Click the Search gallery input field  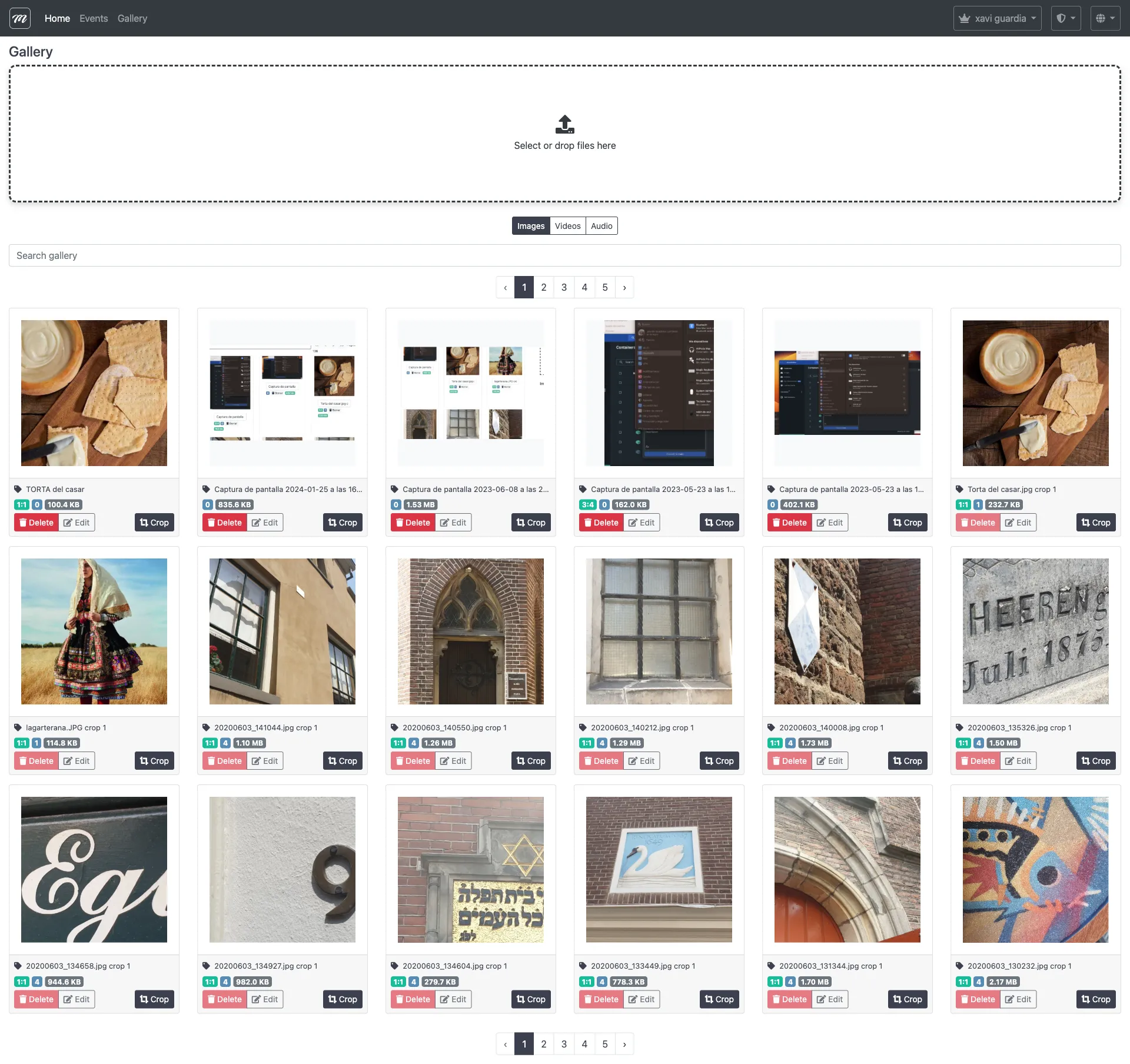(x=565, y=255)
